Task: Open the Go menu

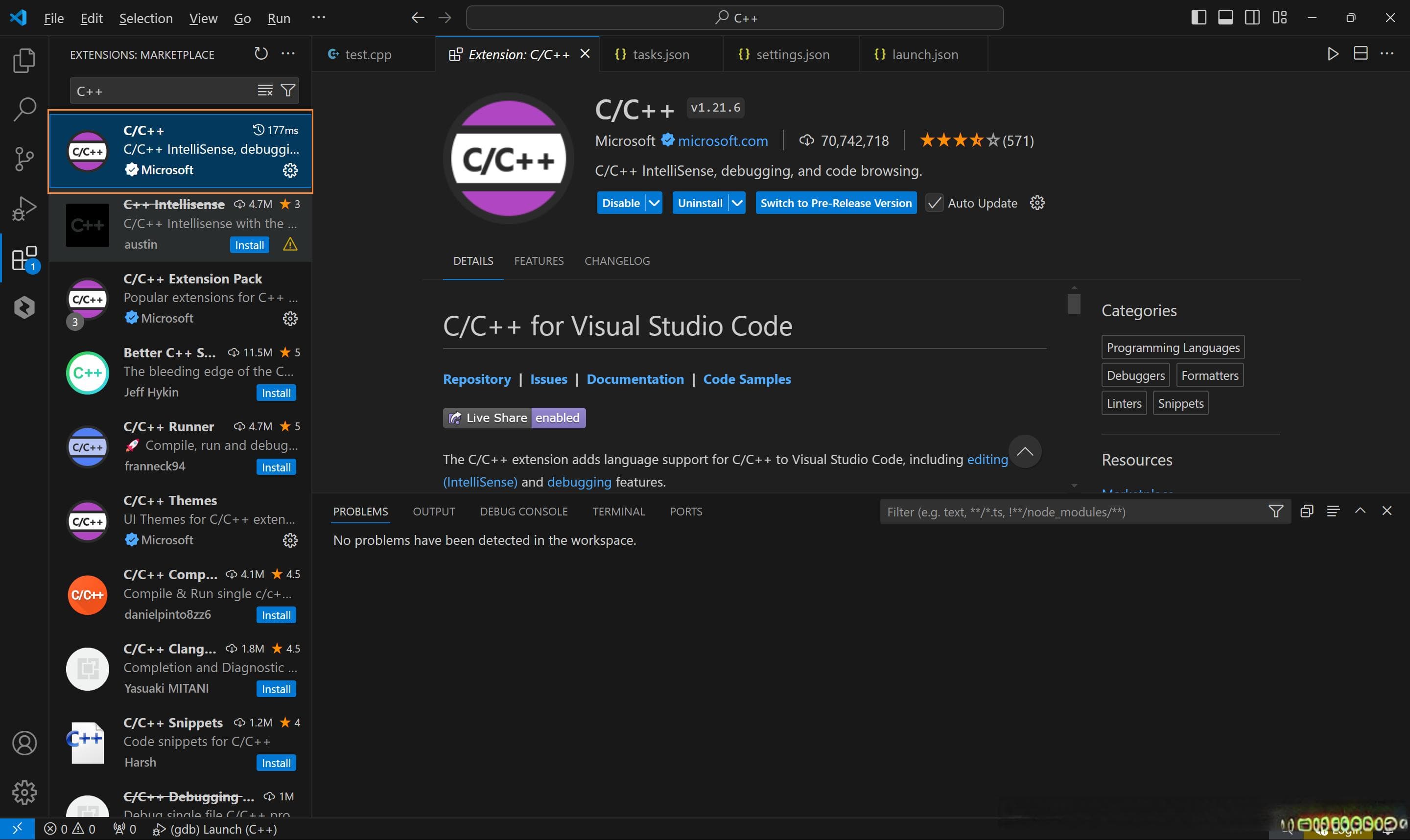Action: (242, 18)
